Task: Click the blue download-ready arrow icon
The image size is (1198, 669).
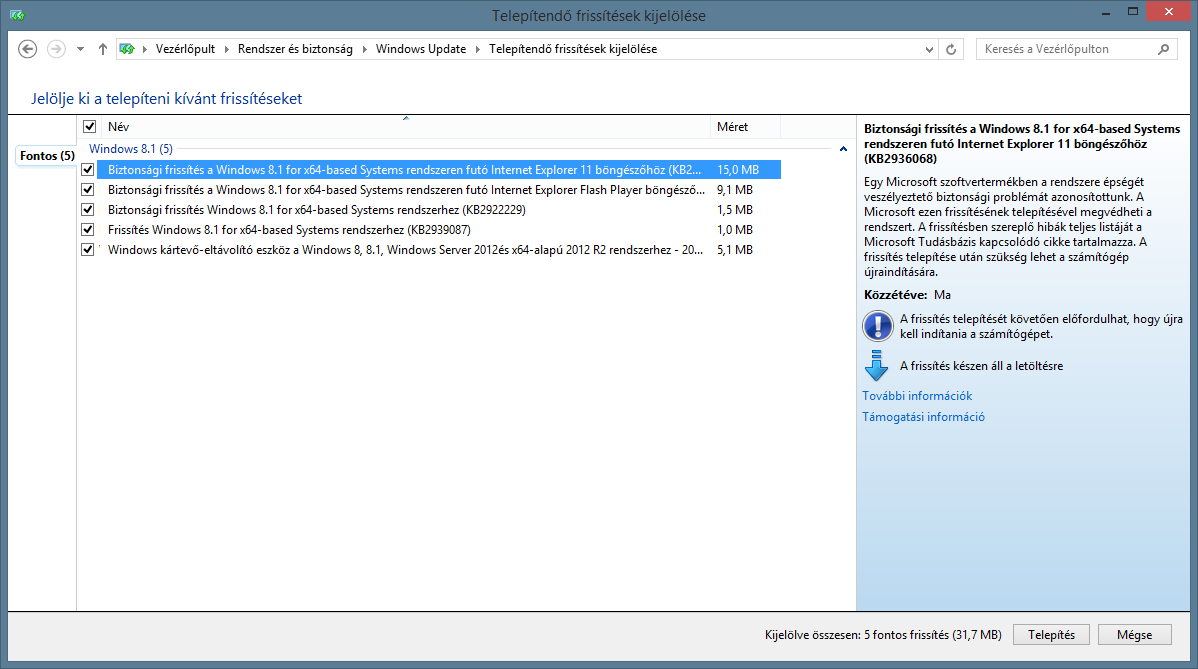Action: pyautogui.click(x=876, y=366)
